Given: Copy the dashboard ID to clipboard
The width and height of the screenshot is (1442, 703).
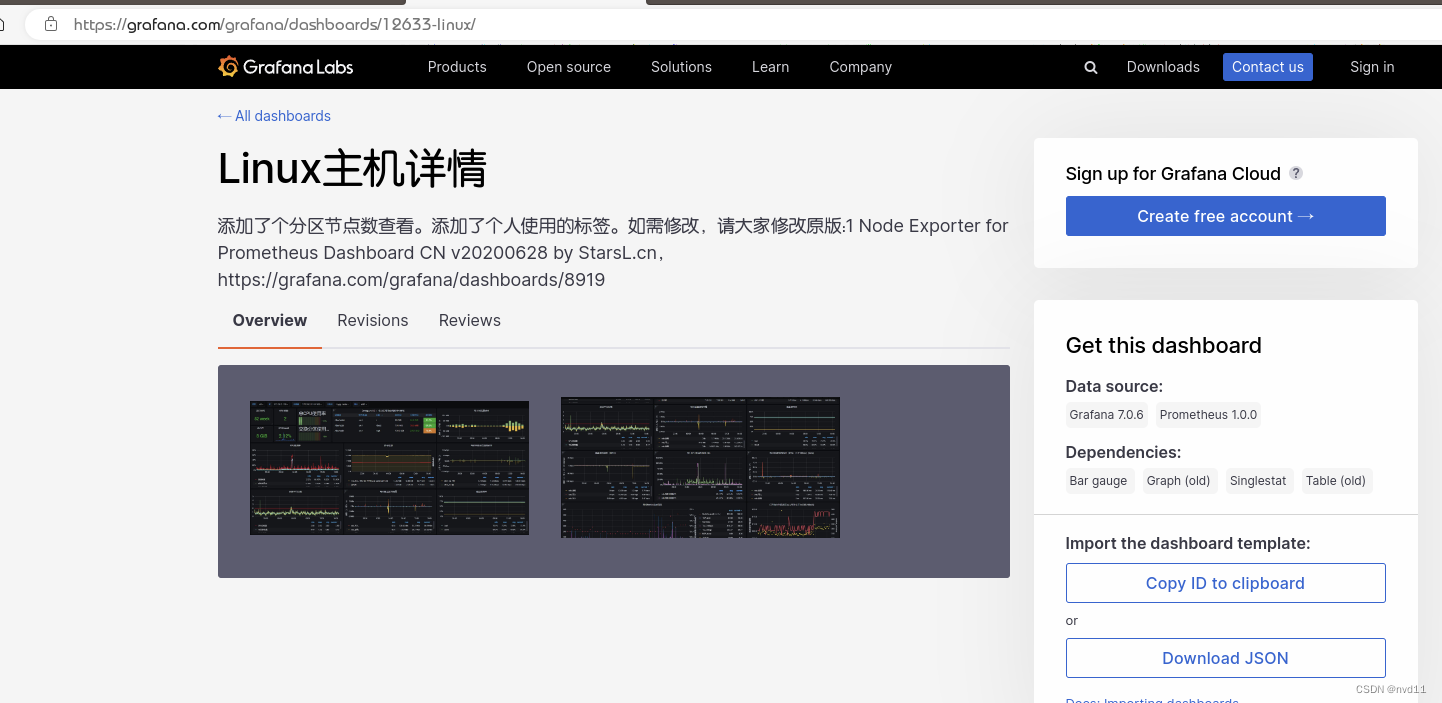Looking at the screenshot, I should coord(1225,583).
